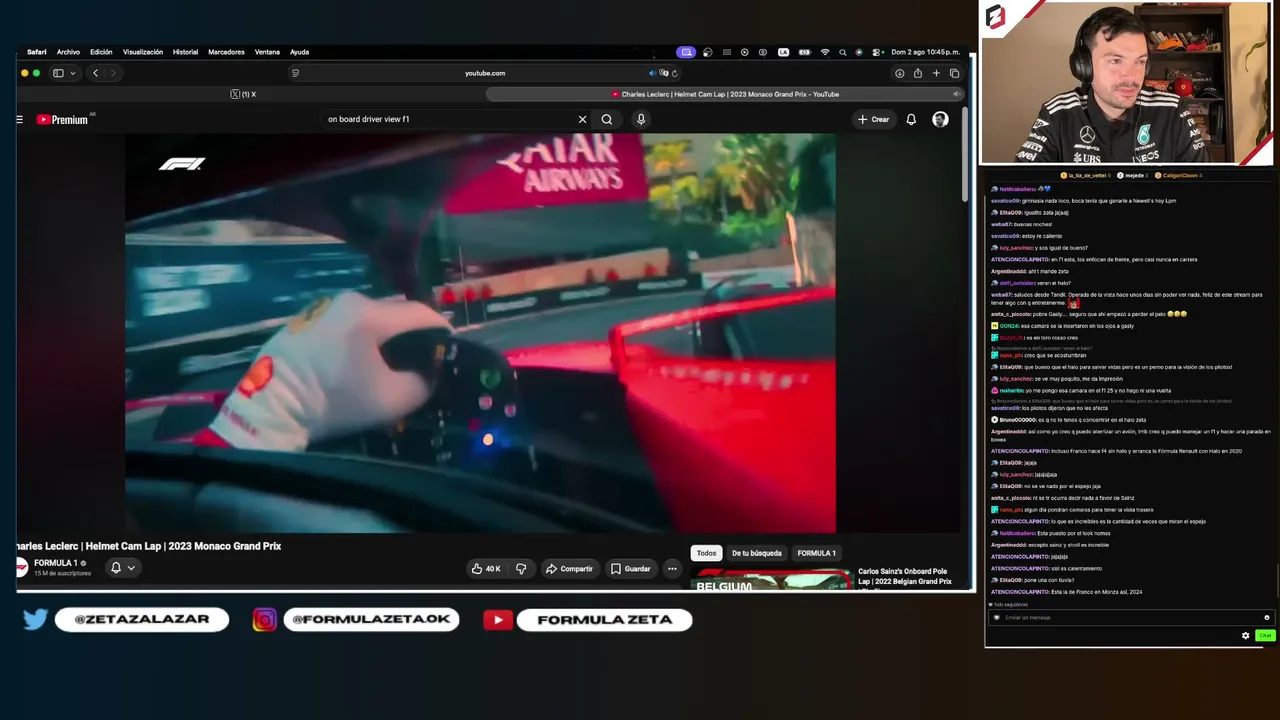Open Spotlight search in menu bar
The image size is (1280, 720).
843,52
